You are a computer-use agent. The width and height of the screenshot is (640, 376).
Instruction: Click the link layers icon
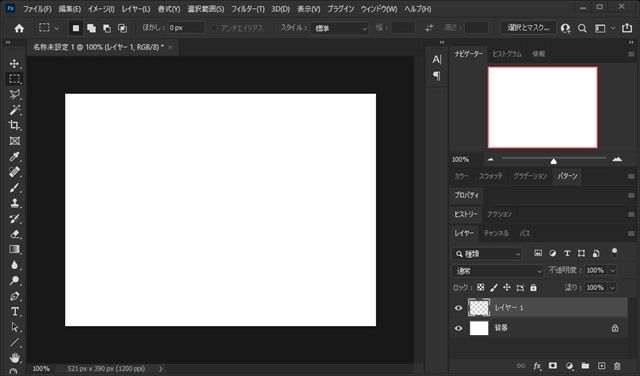pos(521,366)
